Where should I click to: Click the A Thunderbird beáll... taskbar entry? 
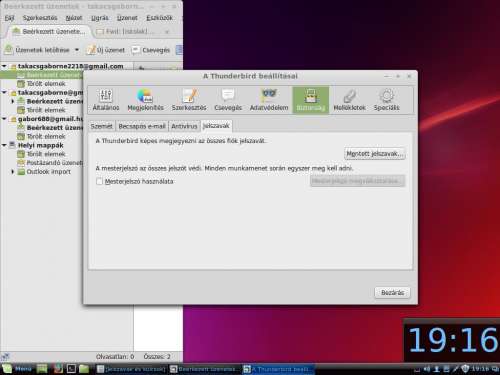click(278, 369)
